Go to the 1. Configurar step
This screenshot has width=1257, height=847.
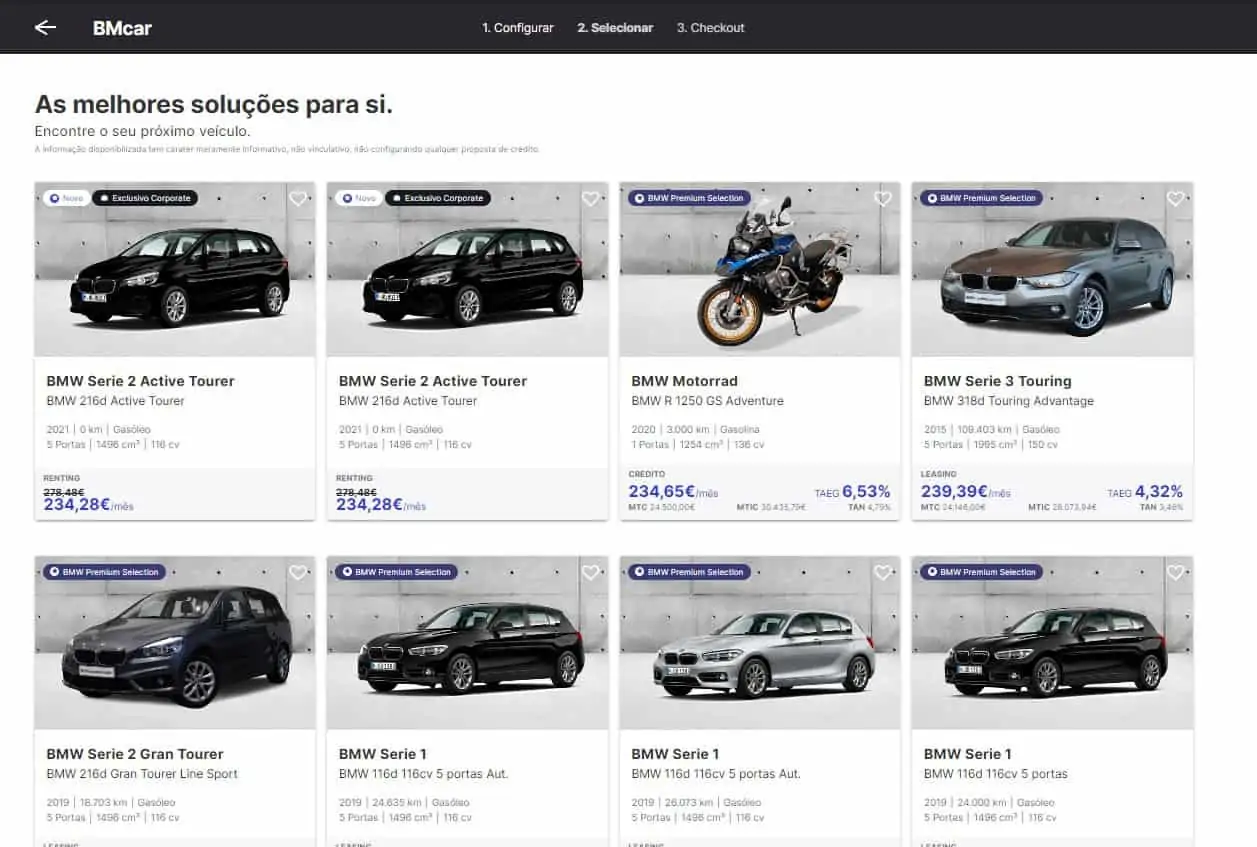[517, 28]
